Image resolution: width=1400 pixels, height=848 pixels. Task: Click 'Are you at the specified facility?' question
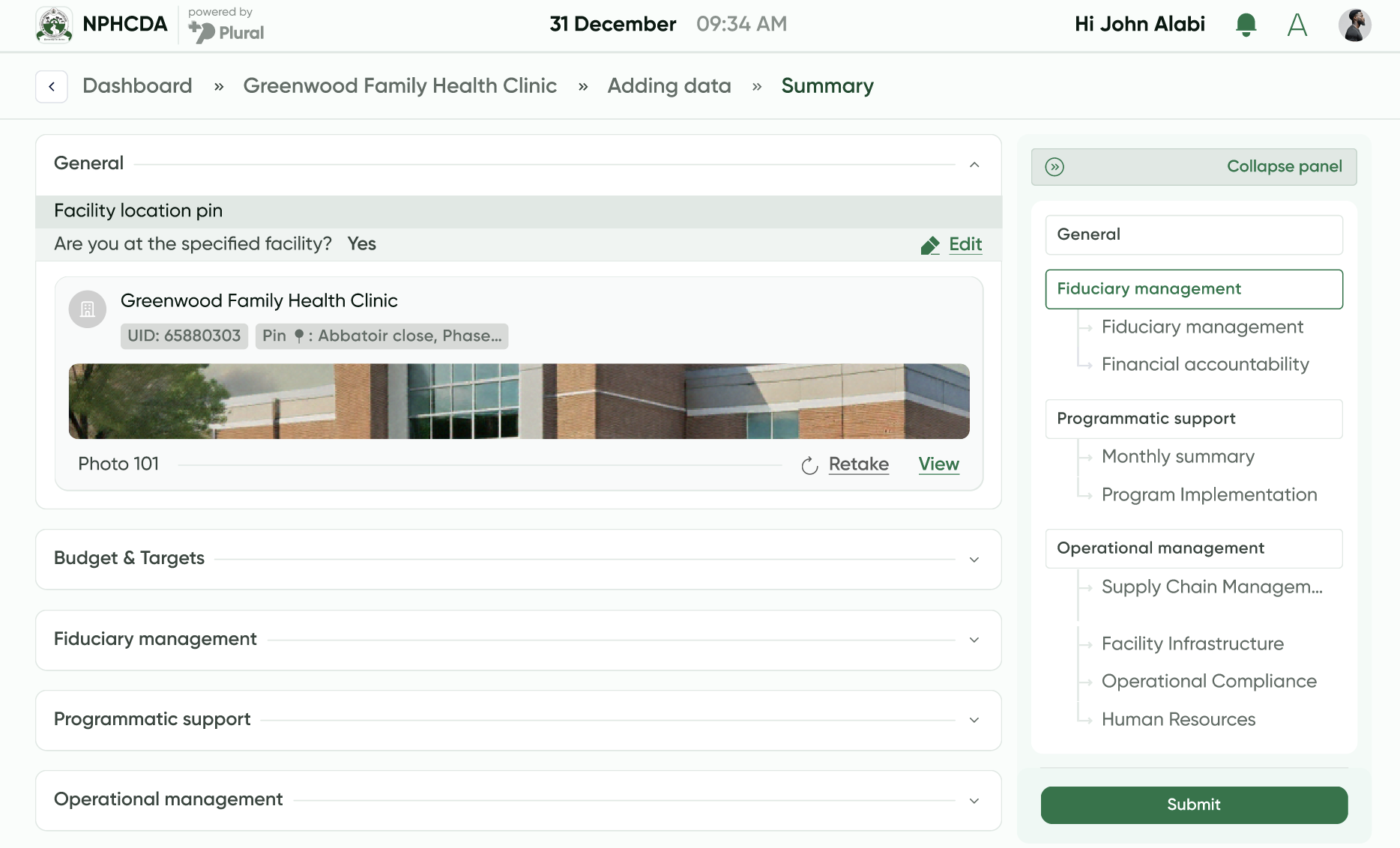[x=193, y=244]
